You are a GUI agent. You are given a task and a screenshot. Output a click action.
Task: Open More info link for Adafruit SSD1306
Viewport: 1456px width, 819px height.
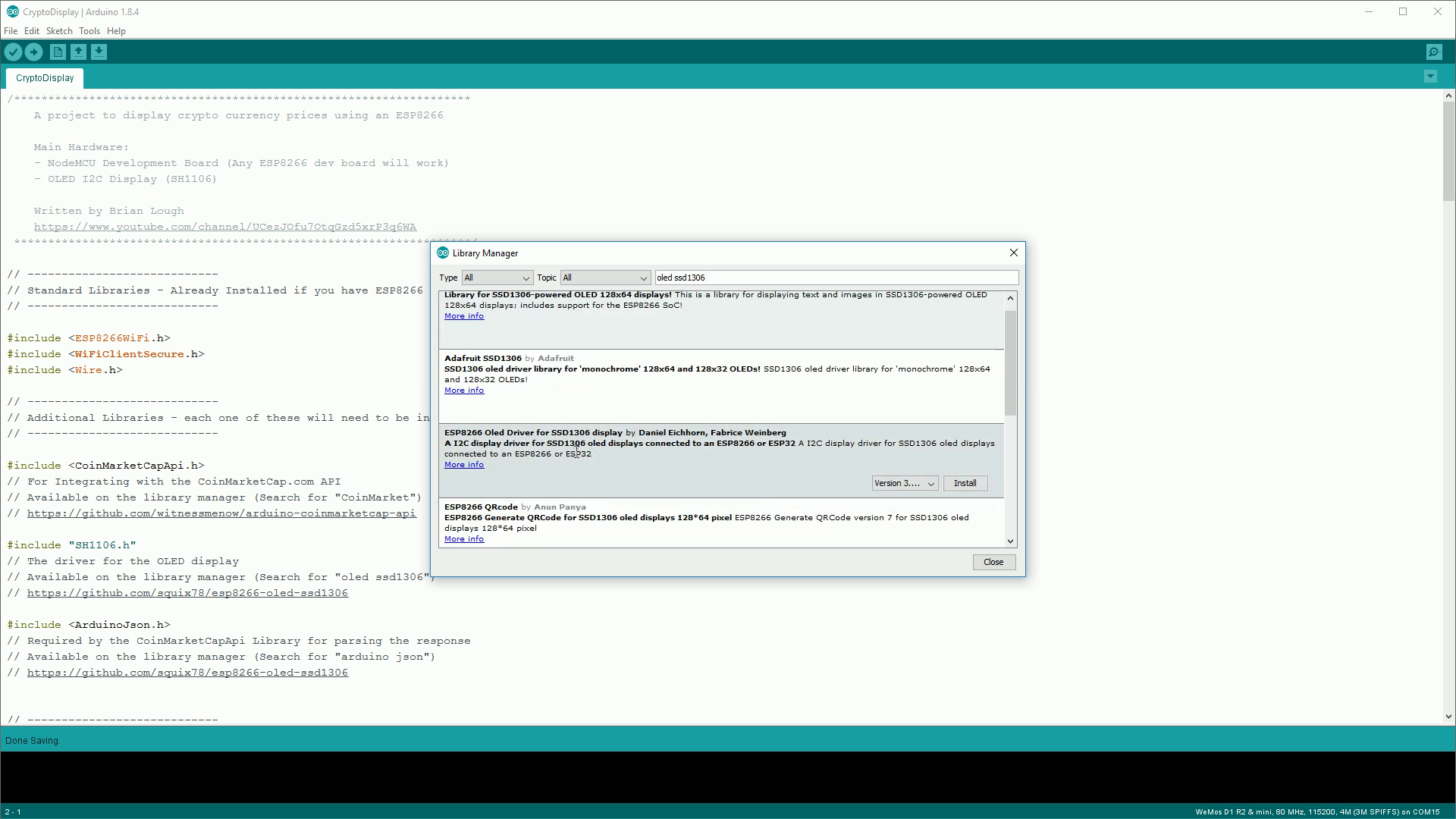[464, 391]
